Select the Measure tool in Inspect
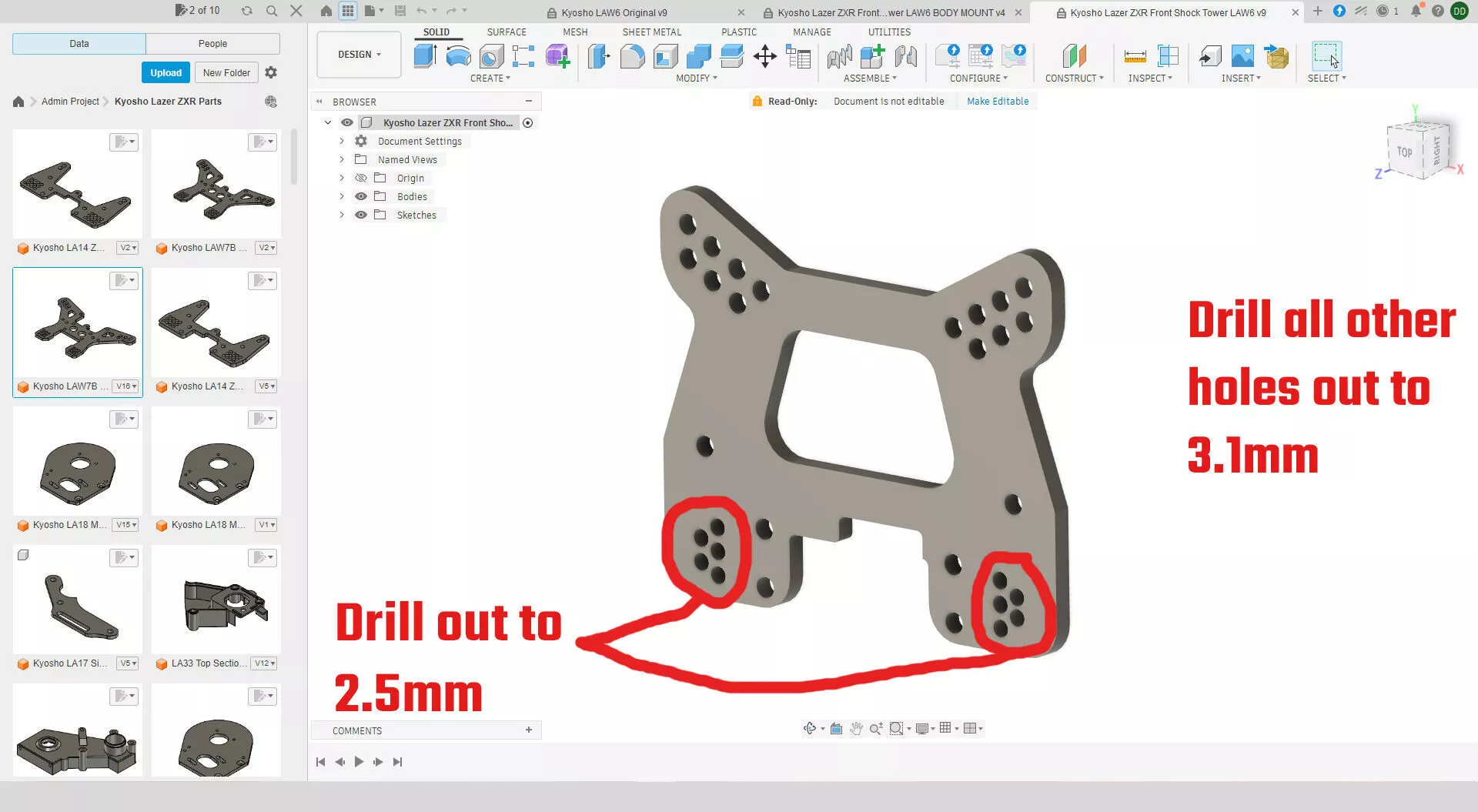The width and height of the screenshot is (1478, 812). (x=1135, y=56)
